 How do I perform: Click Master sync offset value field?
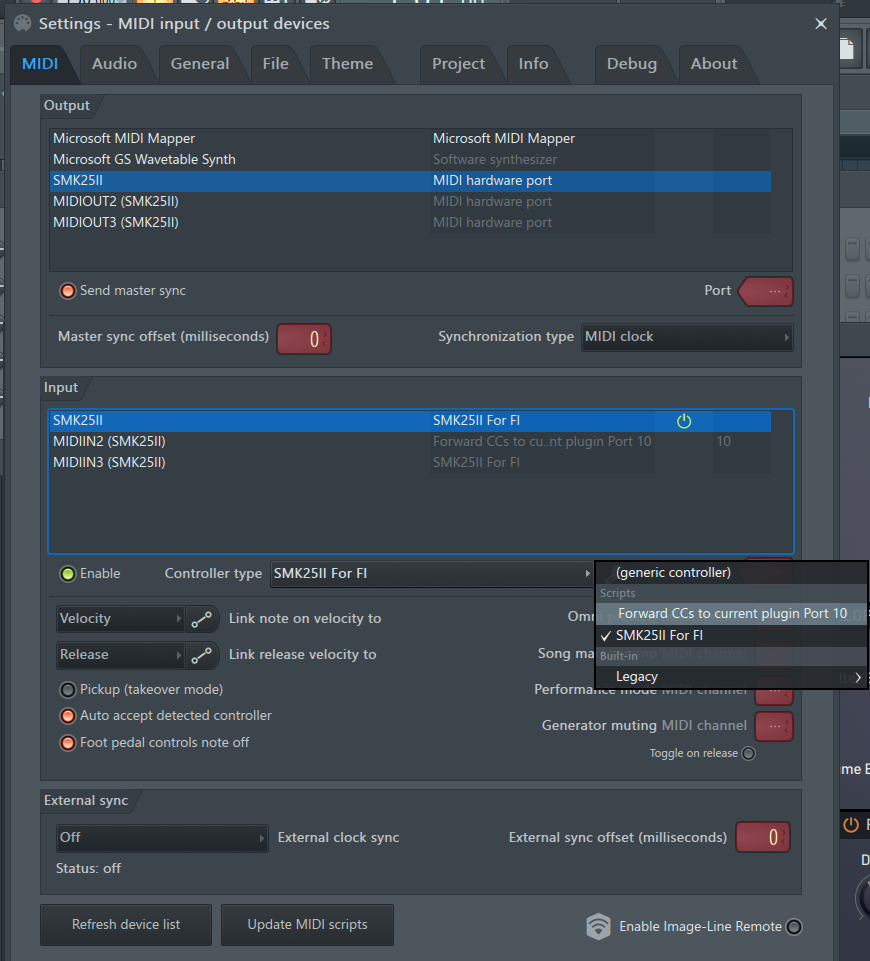(304, 339)
